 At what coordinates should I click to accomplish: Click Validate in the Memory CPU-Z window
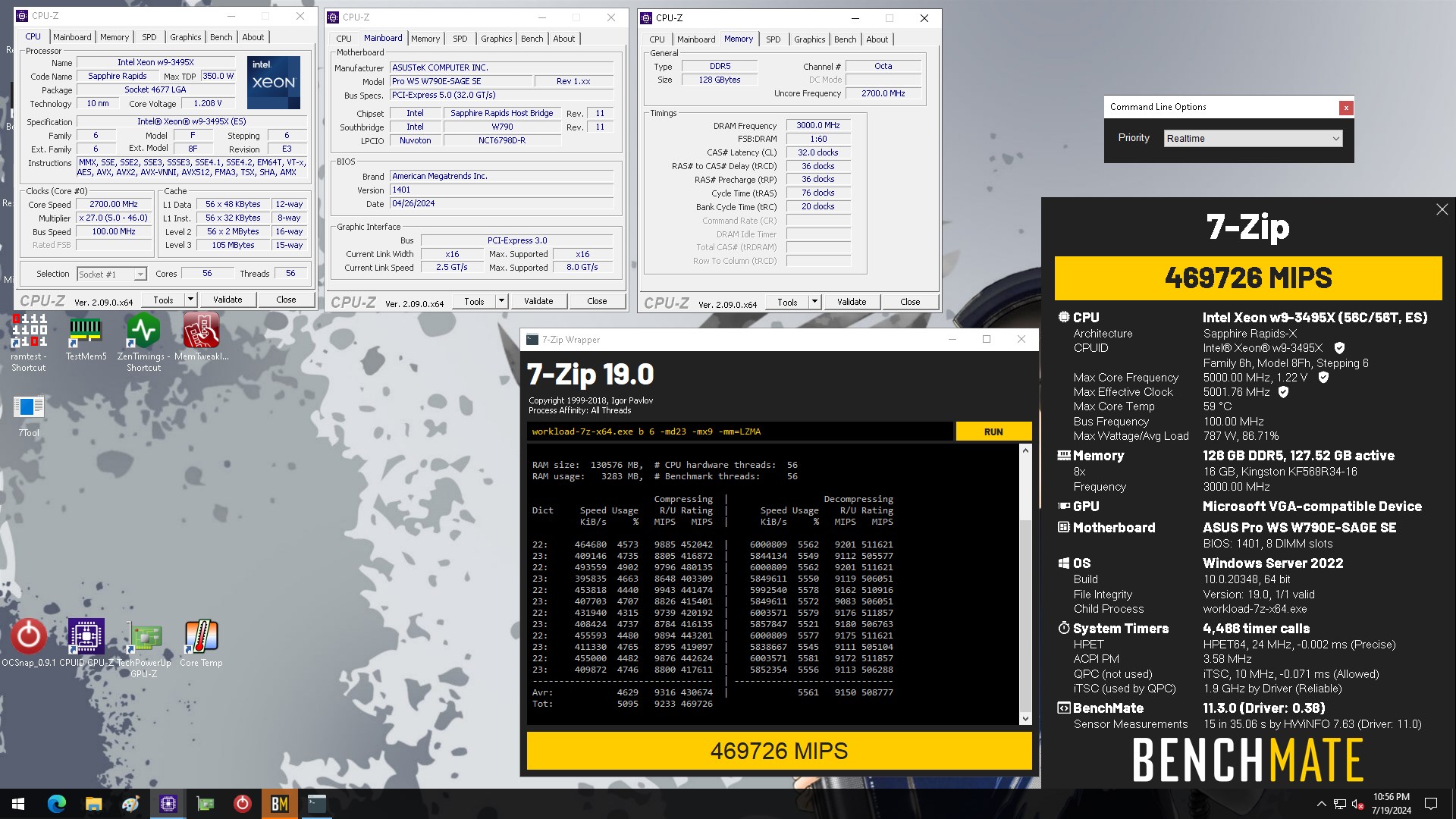(x=852, y=302)
